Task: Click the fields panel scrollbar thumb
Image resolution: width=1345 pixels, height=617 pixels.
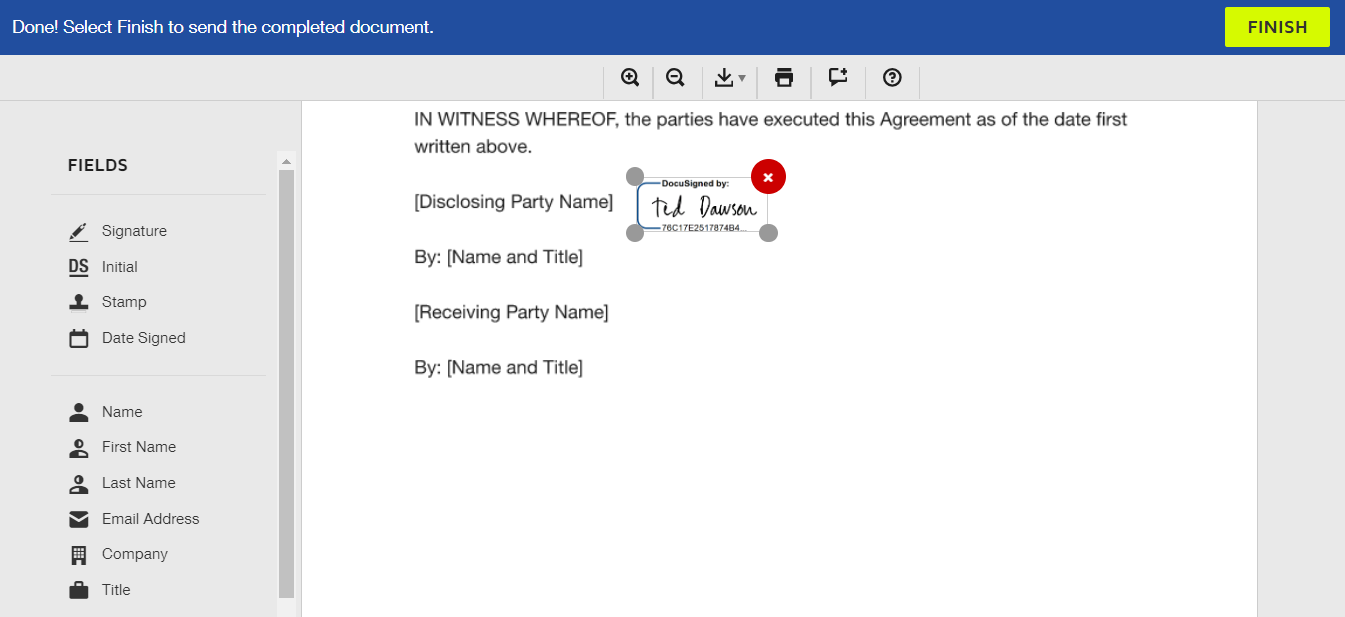Action: (286, 383)
